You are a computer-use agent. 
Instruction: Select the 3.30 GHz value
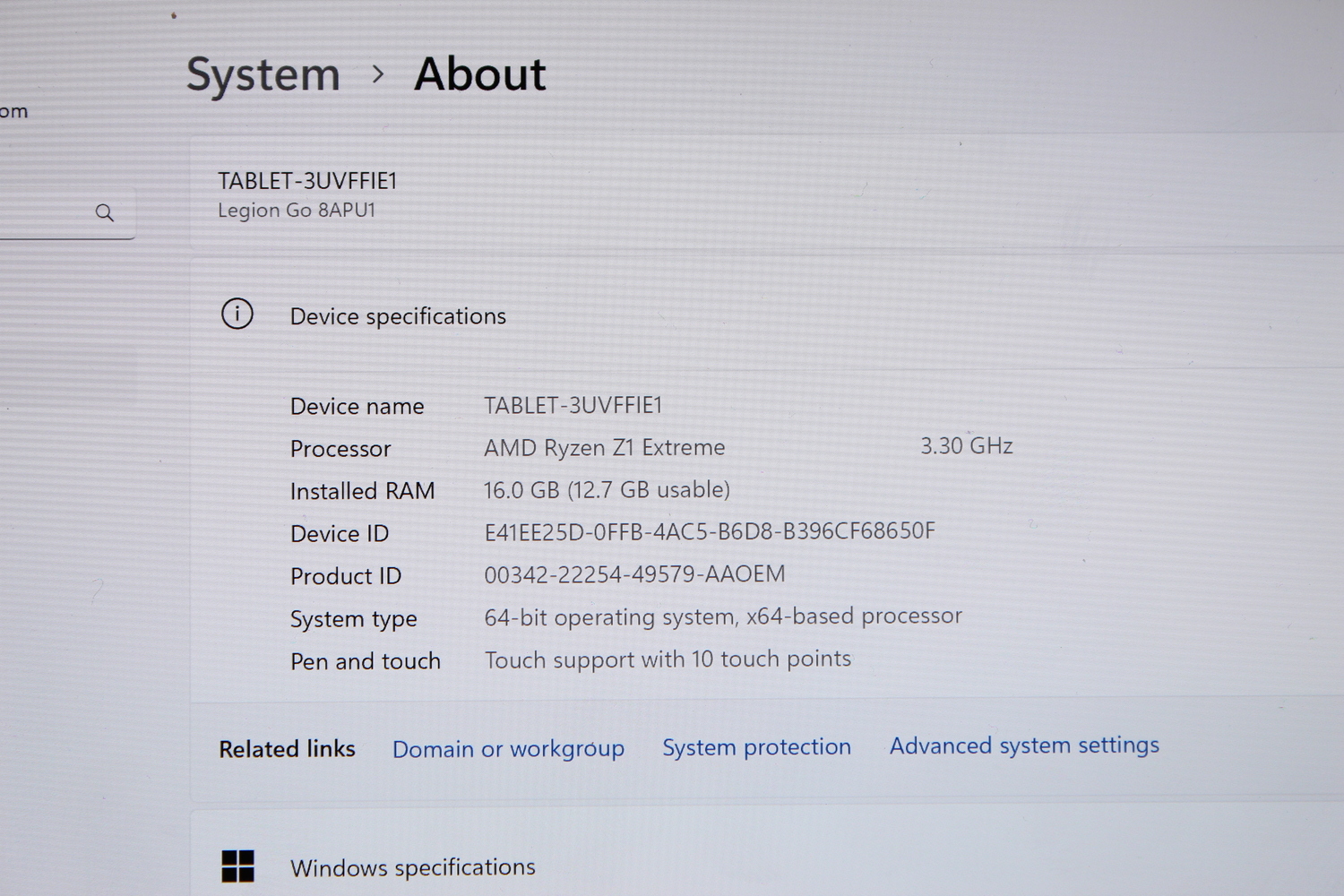[x=967, y=445]
